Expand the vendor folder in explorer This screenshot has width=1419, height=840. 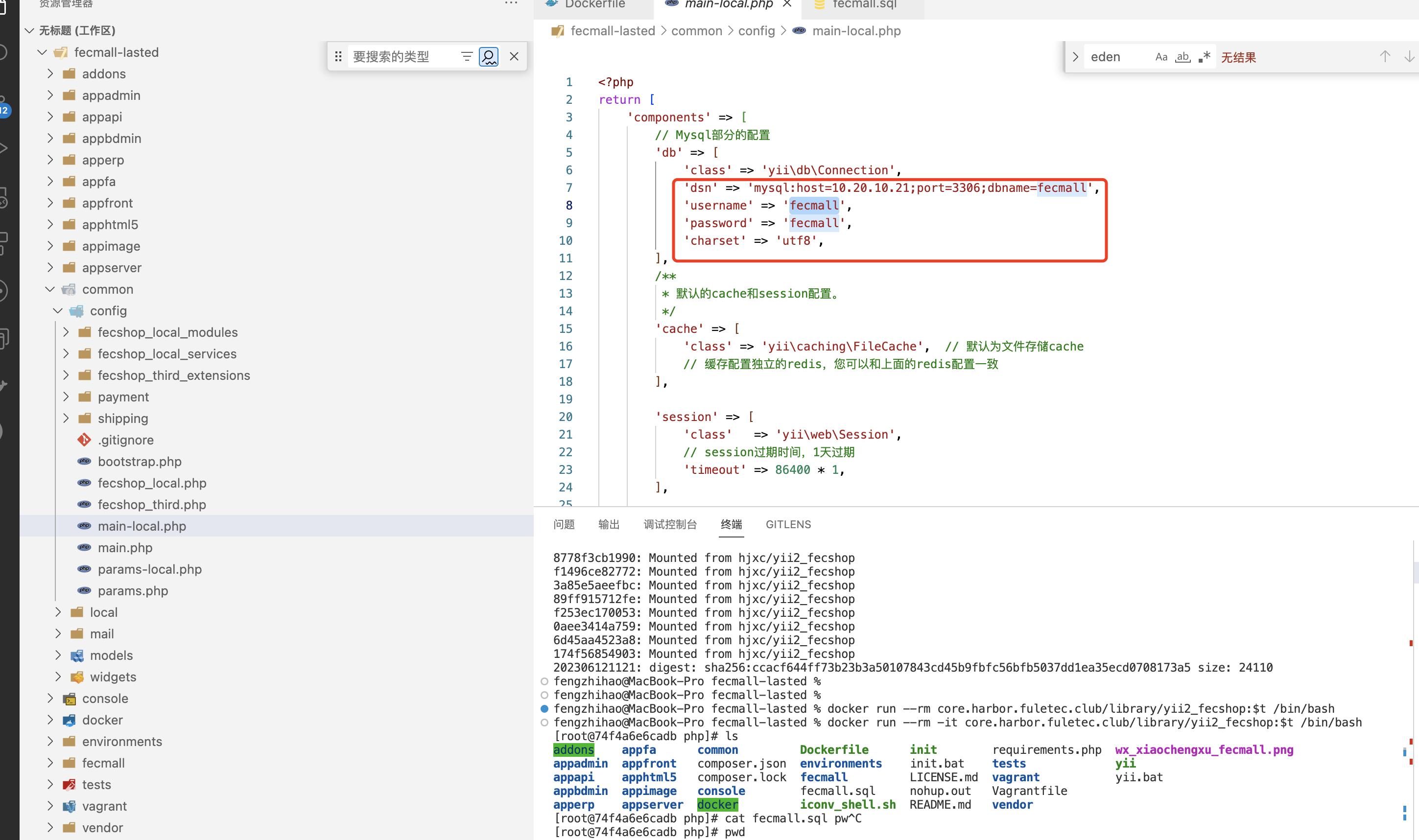50,828
